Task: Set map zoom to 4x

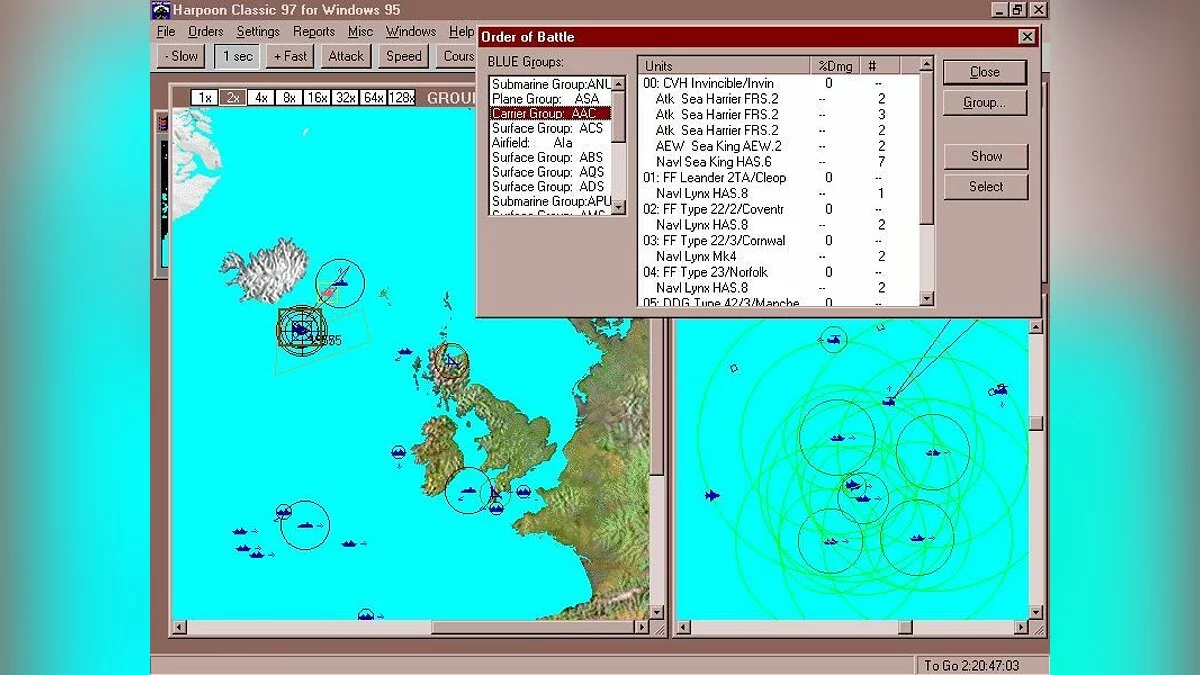Action: (x=260, y=97)
